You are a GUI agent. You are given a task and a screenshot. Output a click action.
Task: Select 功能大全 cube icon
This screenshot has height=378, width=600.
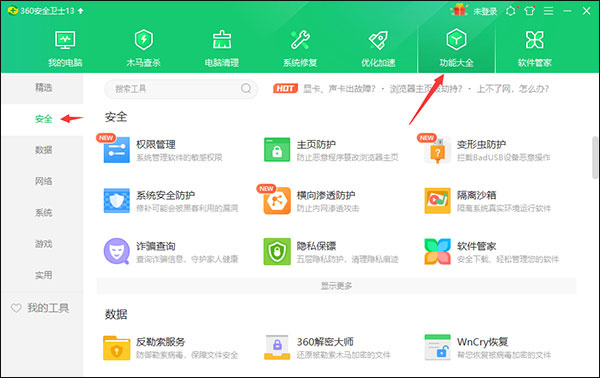(456, 39)
